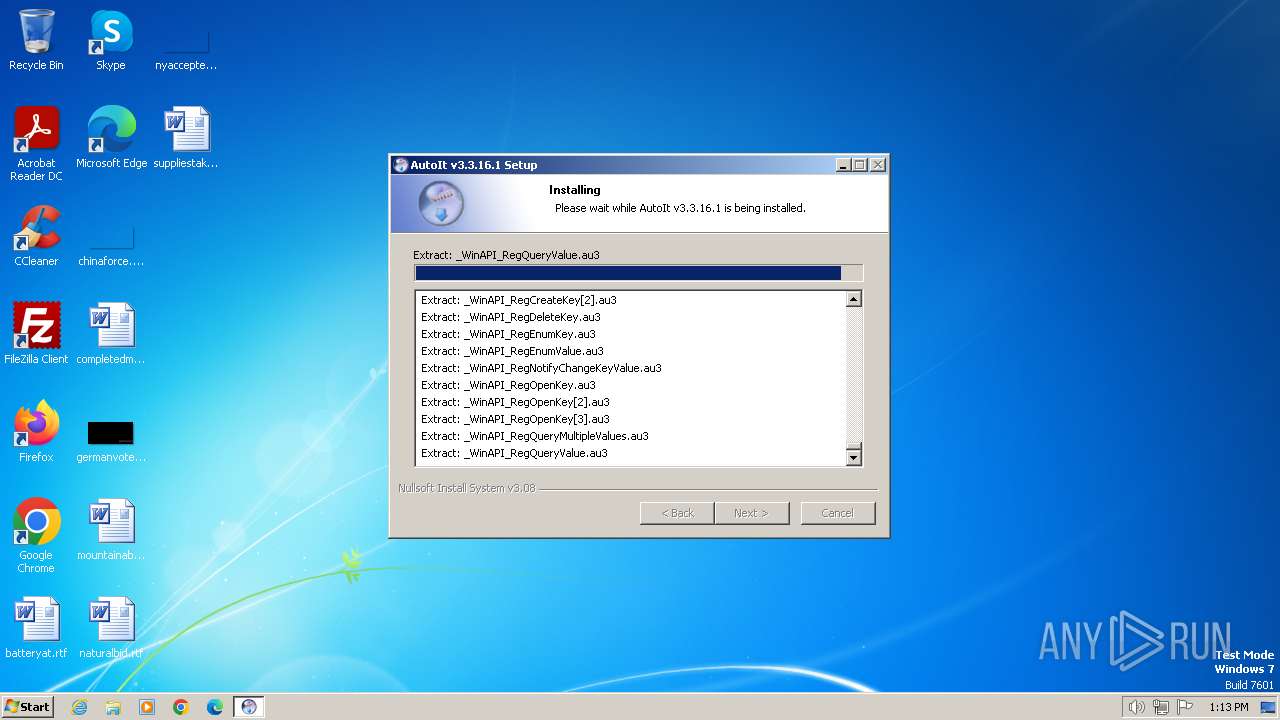Viewport: 1280px width, 720px height.
Task: Close the AutoIt Setup window
Action: click(x=878, y=165)
